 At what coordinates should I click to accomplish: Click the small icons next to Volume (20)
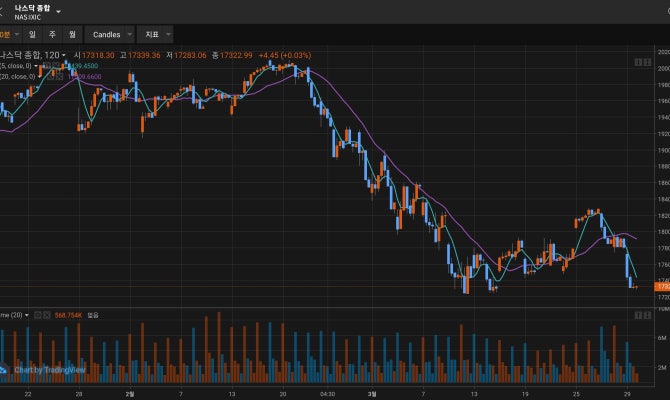pyautogui.click(x=43, y=315)
